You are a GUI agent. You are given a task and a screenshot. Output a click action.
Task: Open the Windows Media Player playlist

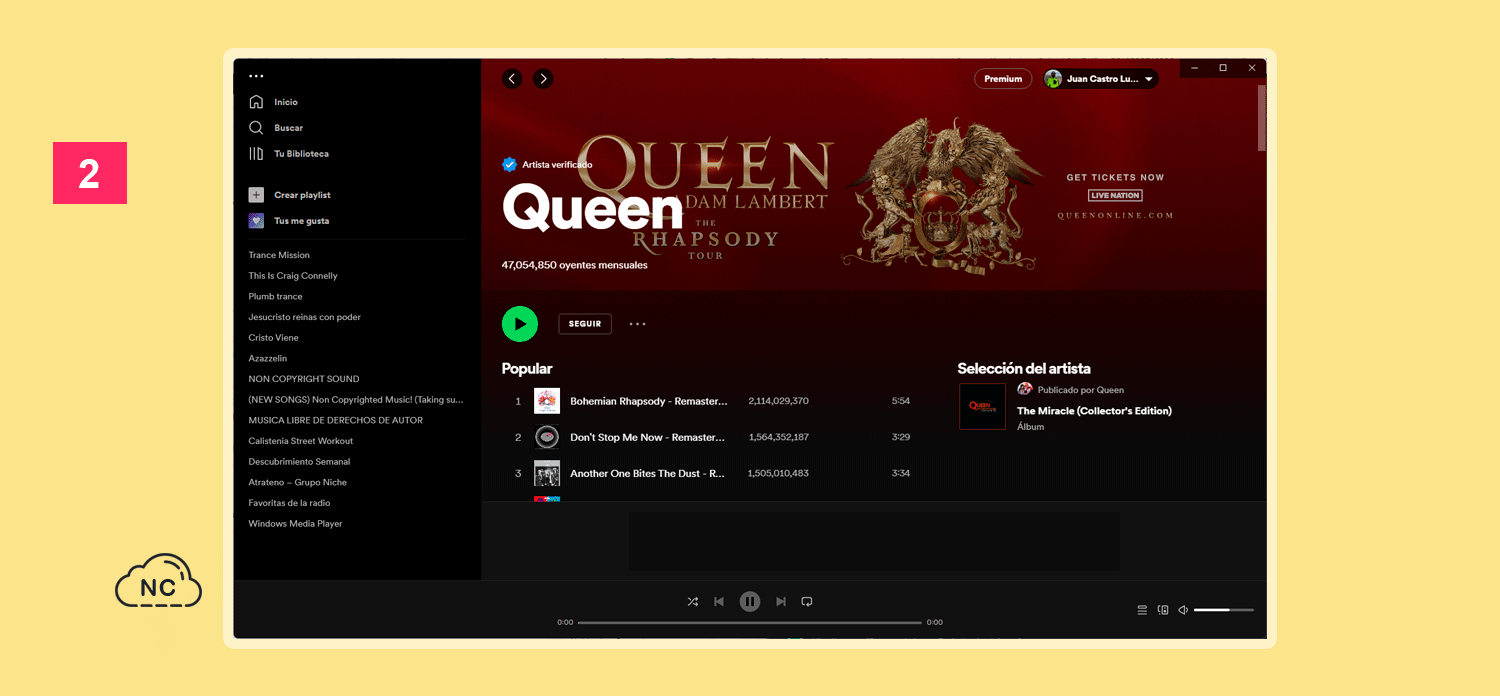coord(295,524)
